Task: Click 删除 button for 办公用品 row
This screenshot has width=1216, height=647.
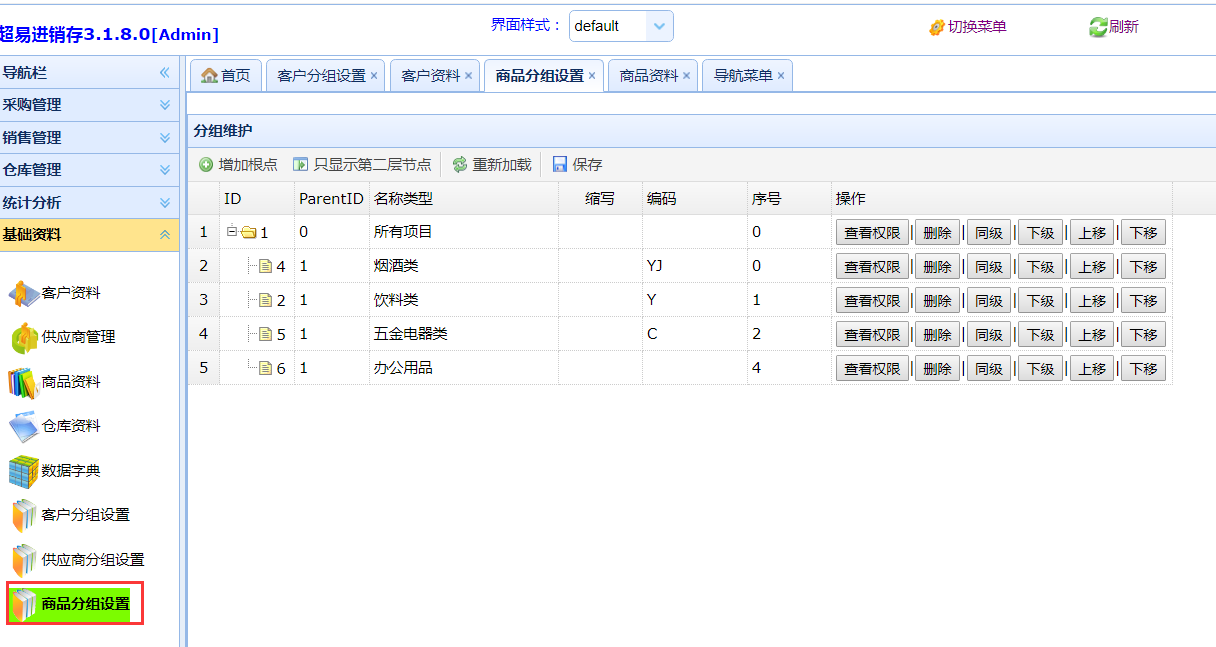Action: tap(937, 369)
